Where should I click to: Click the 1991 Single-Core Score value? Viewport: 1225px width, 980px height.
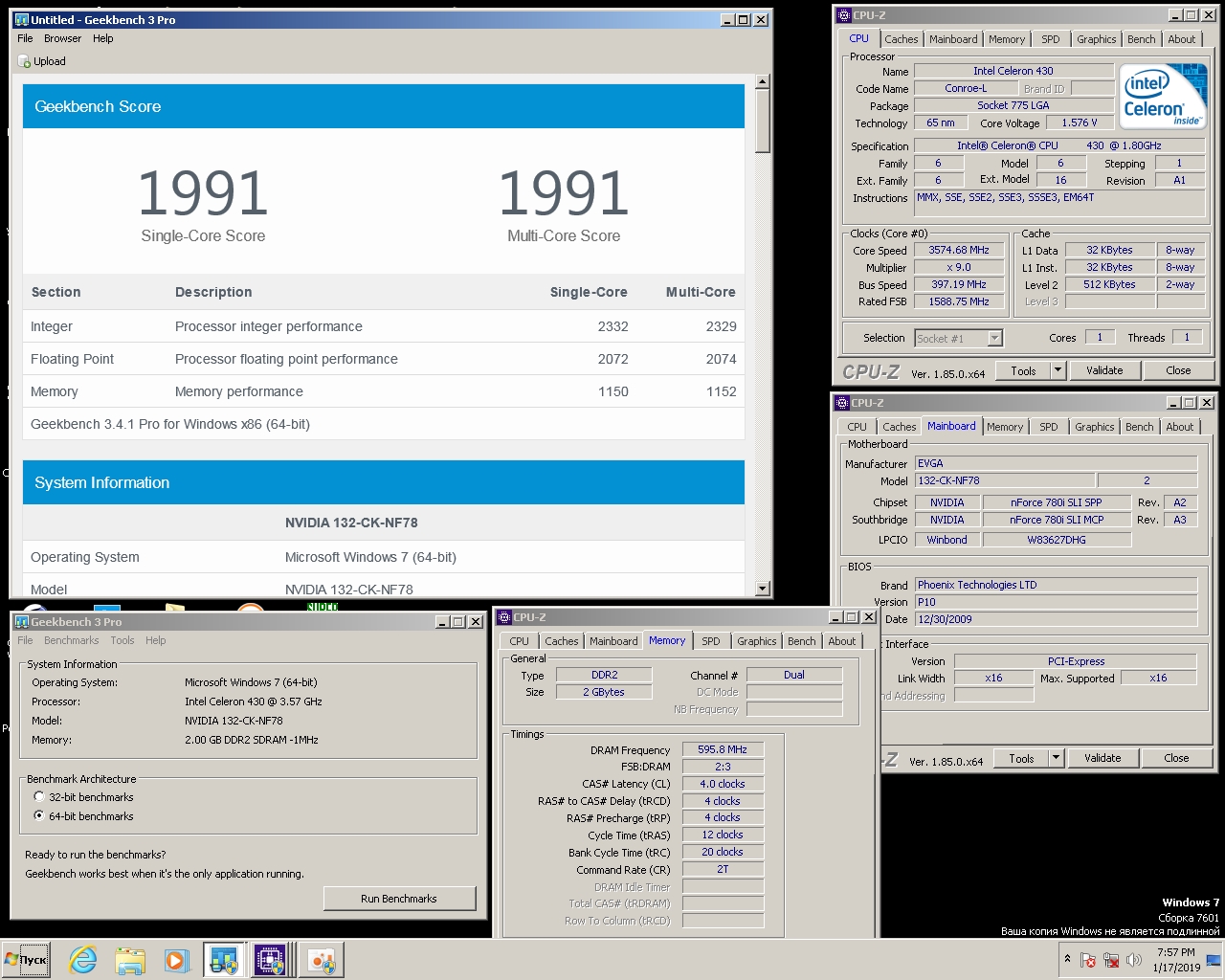pyautogui.click(x=203, y=193)
